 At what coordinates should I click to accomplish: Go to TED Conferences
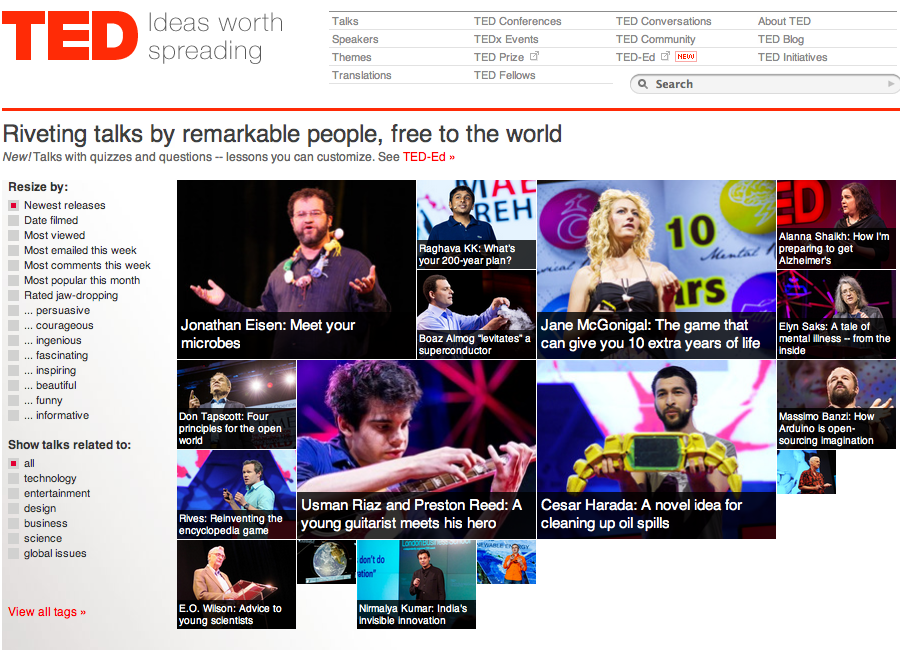click(x=517, y=21)
